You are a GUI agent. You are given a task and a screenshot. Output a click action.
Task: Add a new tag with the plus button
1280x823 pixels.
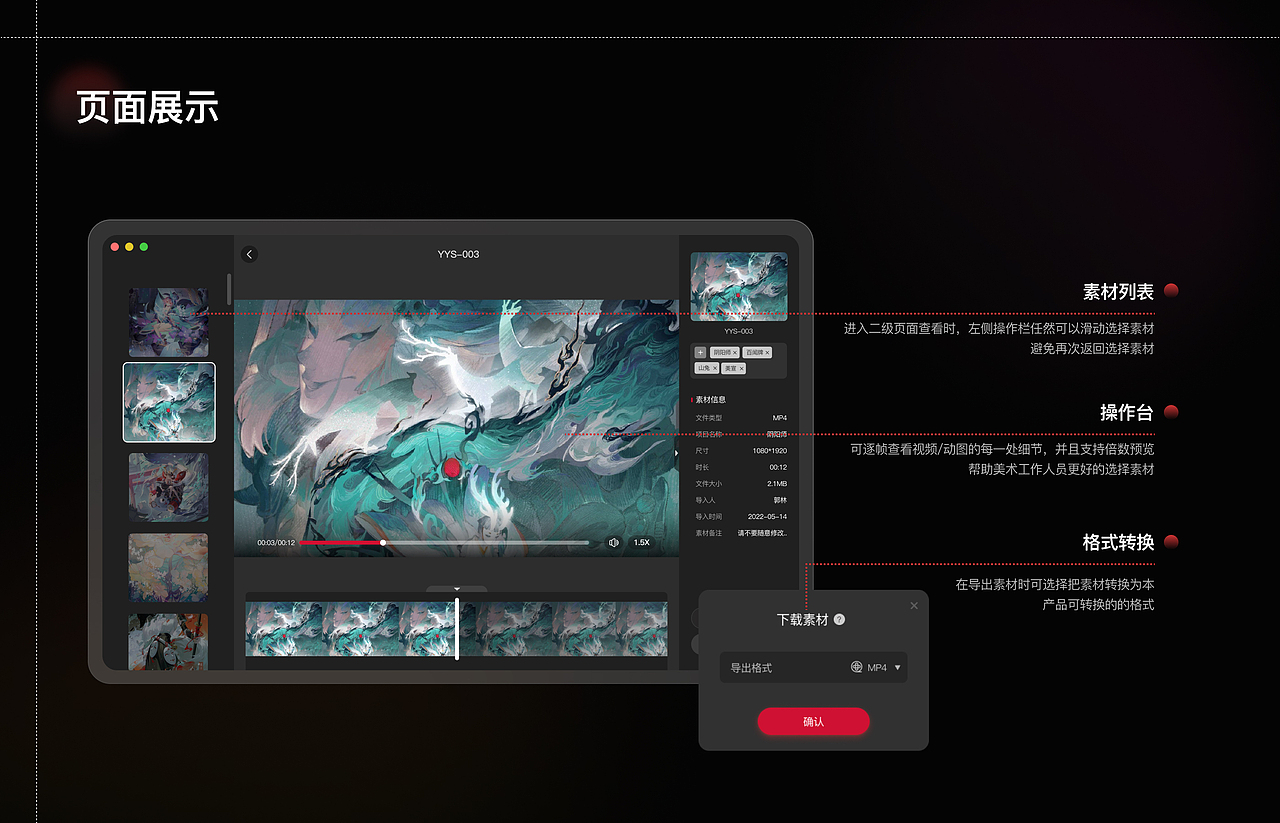click(700, 352)
